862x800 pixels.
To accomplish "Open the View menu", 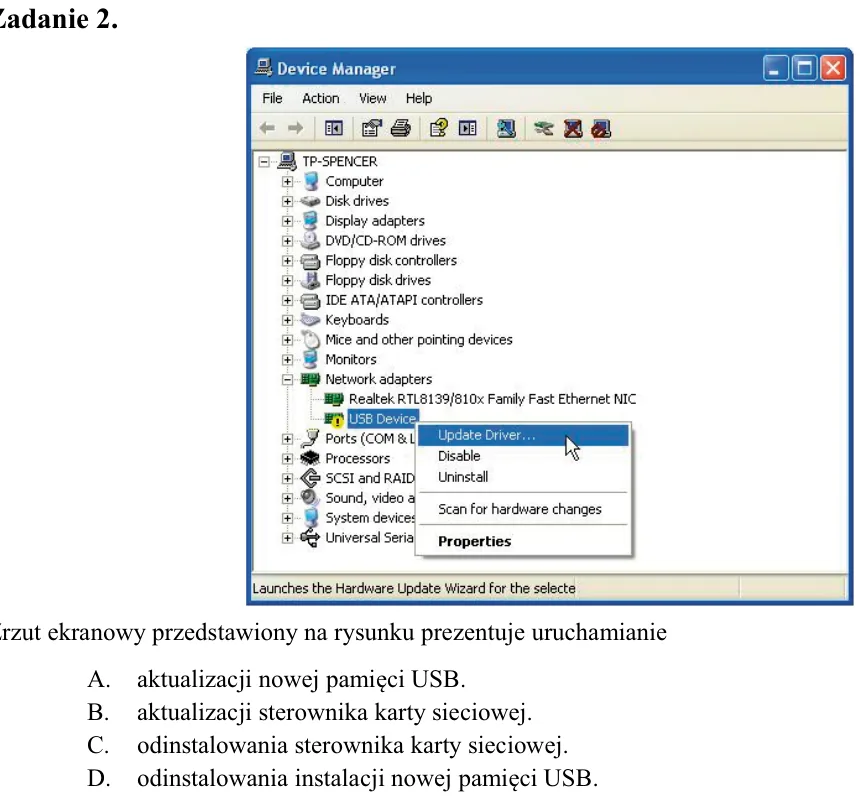I will 373,98.
